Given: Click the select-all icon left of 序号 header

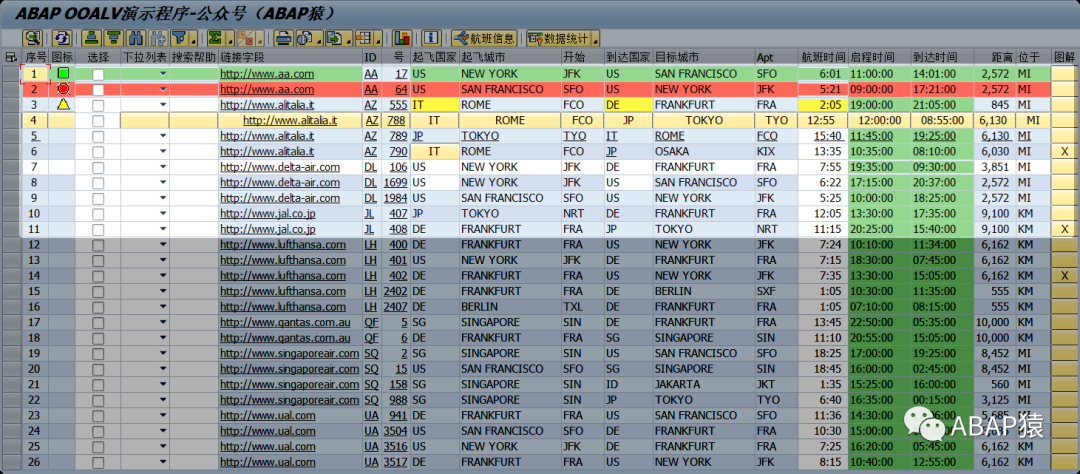Looking at the screenshot, I should point(11,56).
